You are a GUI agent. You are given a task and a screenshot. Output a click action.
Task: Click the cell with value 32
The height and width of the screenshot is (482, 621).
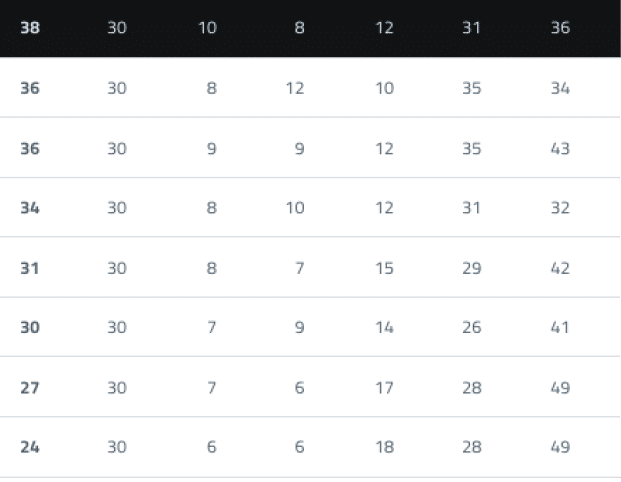tap(560, 208)
